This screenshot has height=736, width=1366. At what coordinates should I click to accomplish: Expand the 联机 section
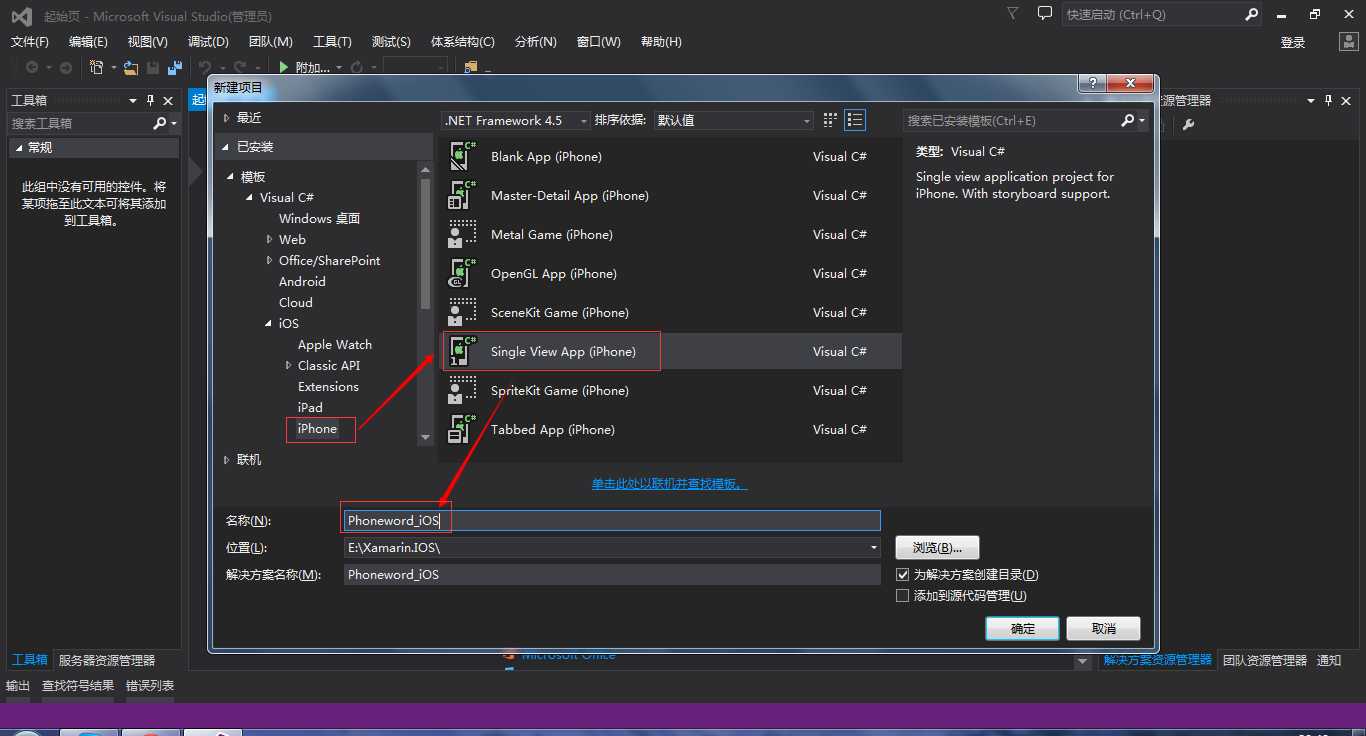coord(224,460)
